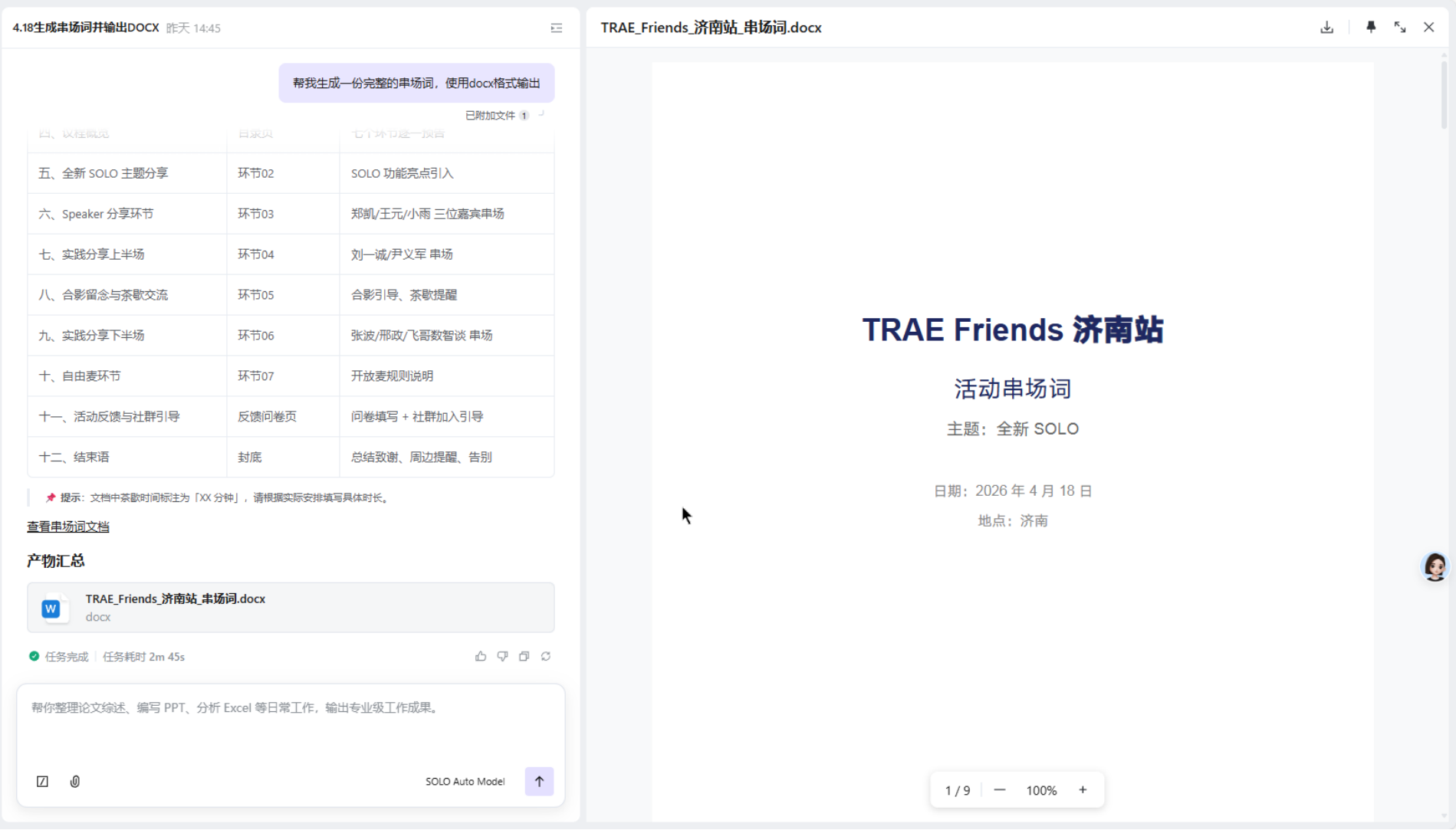The image size is (1456, 830).
Task: Give a thumbs down to the response
Action: tap(502, 656)
